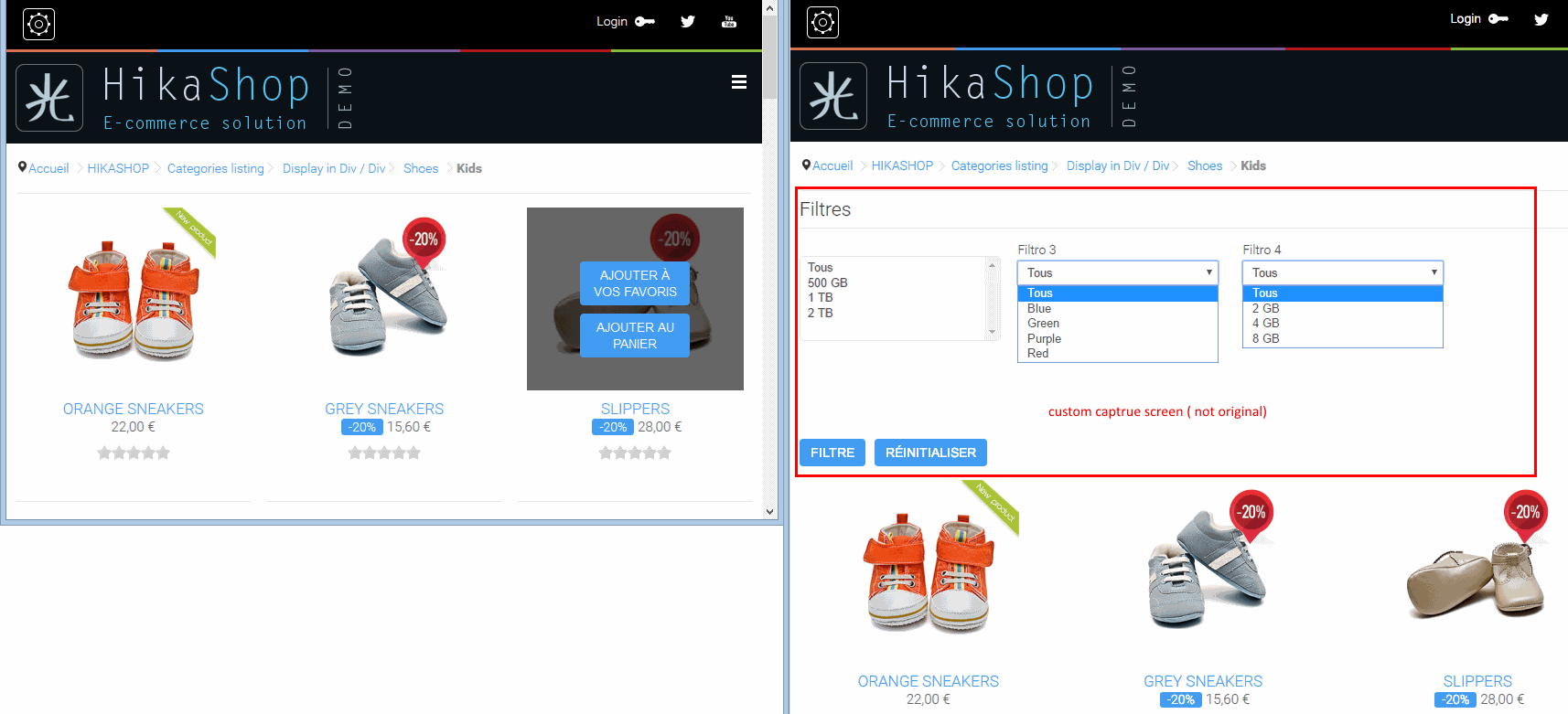Open Categories listing breadcrumb in left window
This screenshot has width=1568, height=714.
click(216, 168)
